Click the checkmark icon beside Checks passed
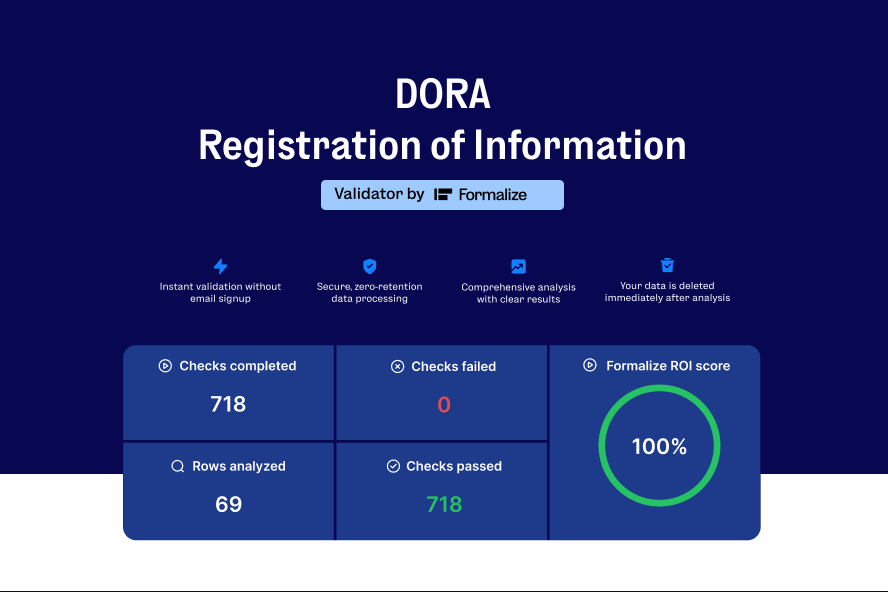Viewport: 888px width, 592px height. 393,466
